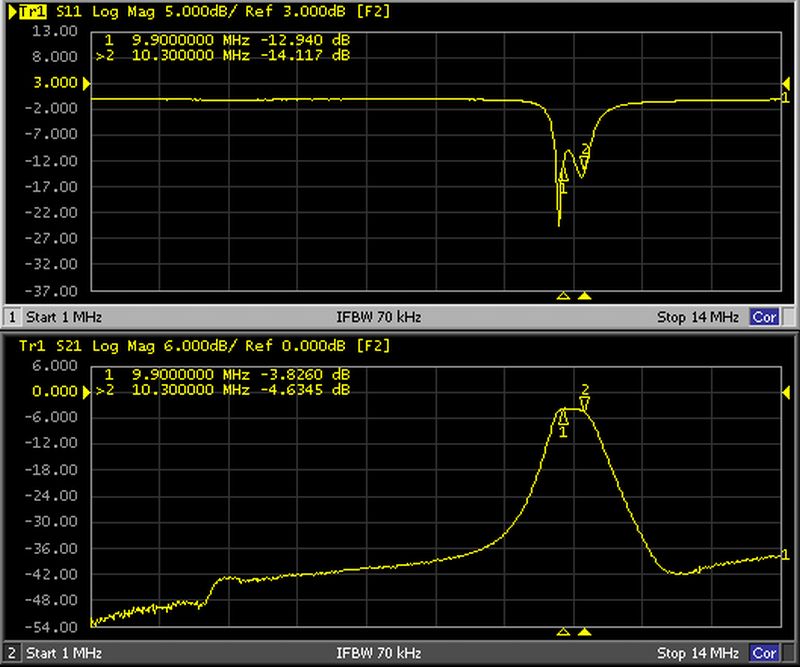800x667 pixels.
Task: Click solid marker triangle on S21 frequency axis
Action: tap(585, 632)
